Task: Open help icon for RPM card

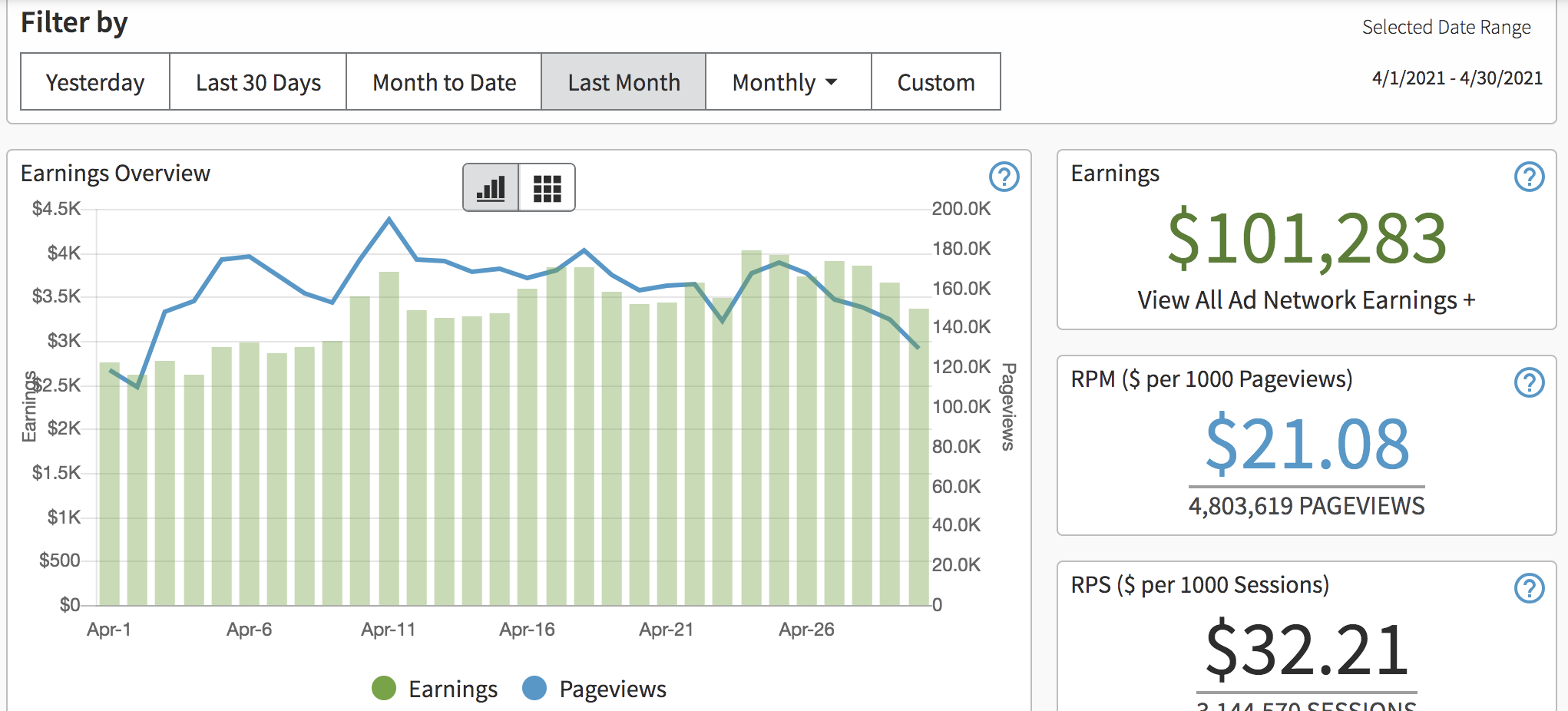Action: (1528, 382)
